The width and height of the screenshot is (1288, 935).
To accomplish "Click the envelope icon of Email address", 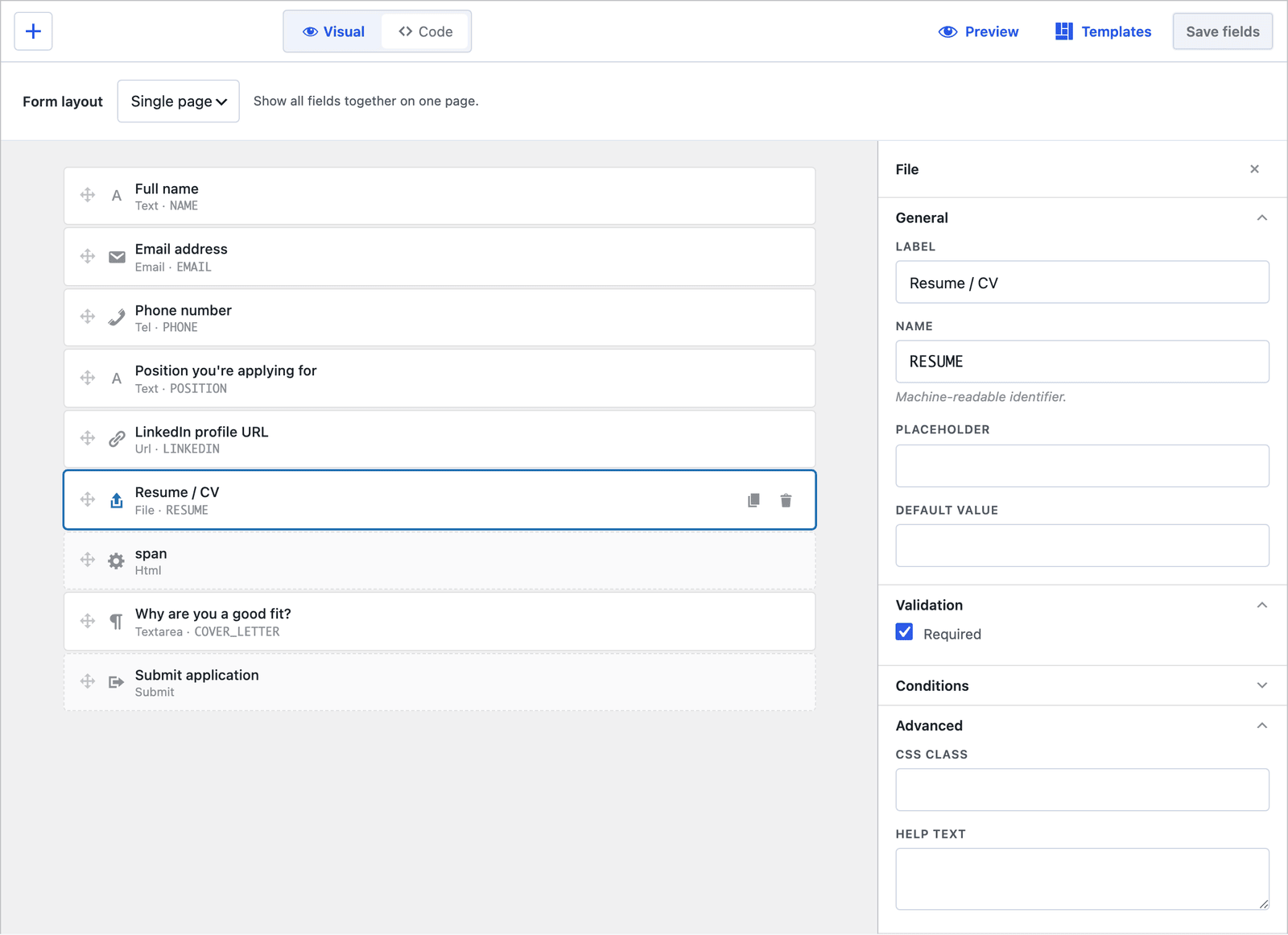I will click(117, 257).
